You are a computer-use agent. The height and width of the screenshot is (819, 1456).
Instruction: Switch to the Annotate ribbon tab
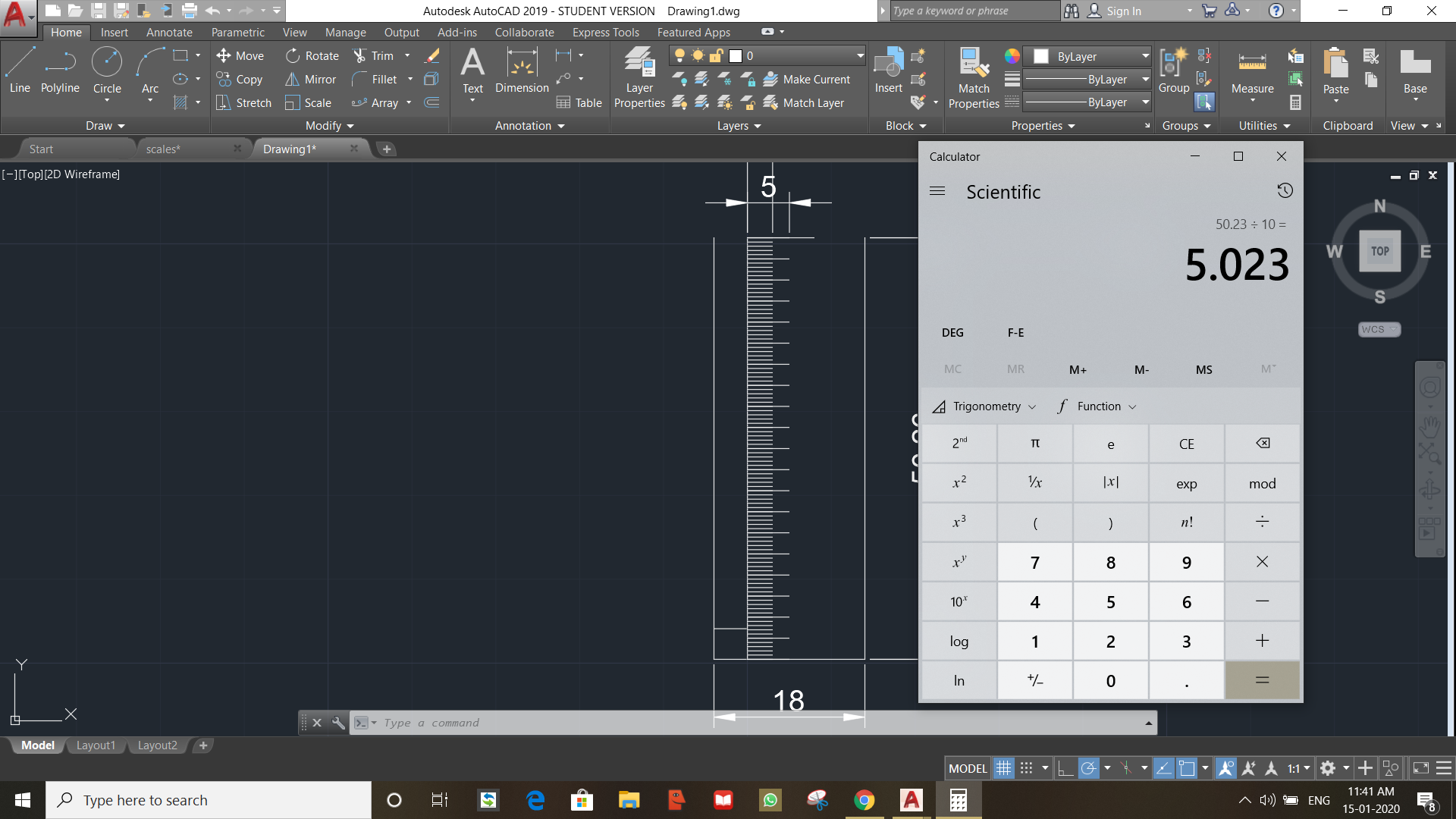point(169,32)
